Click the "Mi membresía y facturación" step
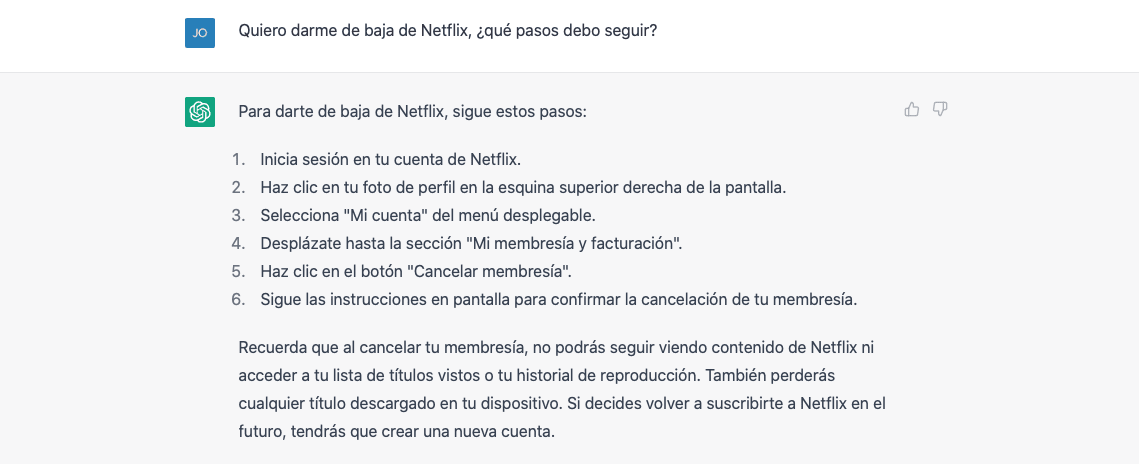Image resolution: width=1141 pixels, height=464 pixels. click(x=471, y=243)
